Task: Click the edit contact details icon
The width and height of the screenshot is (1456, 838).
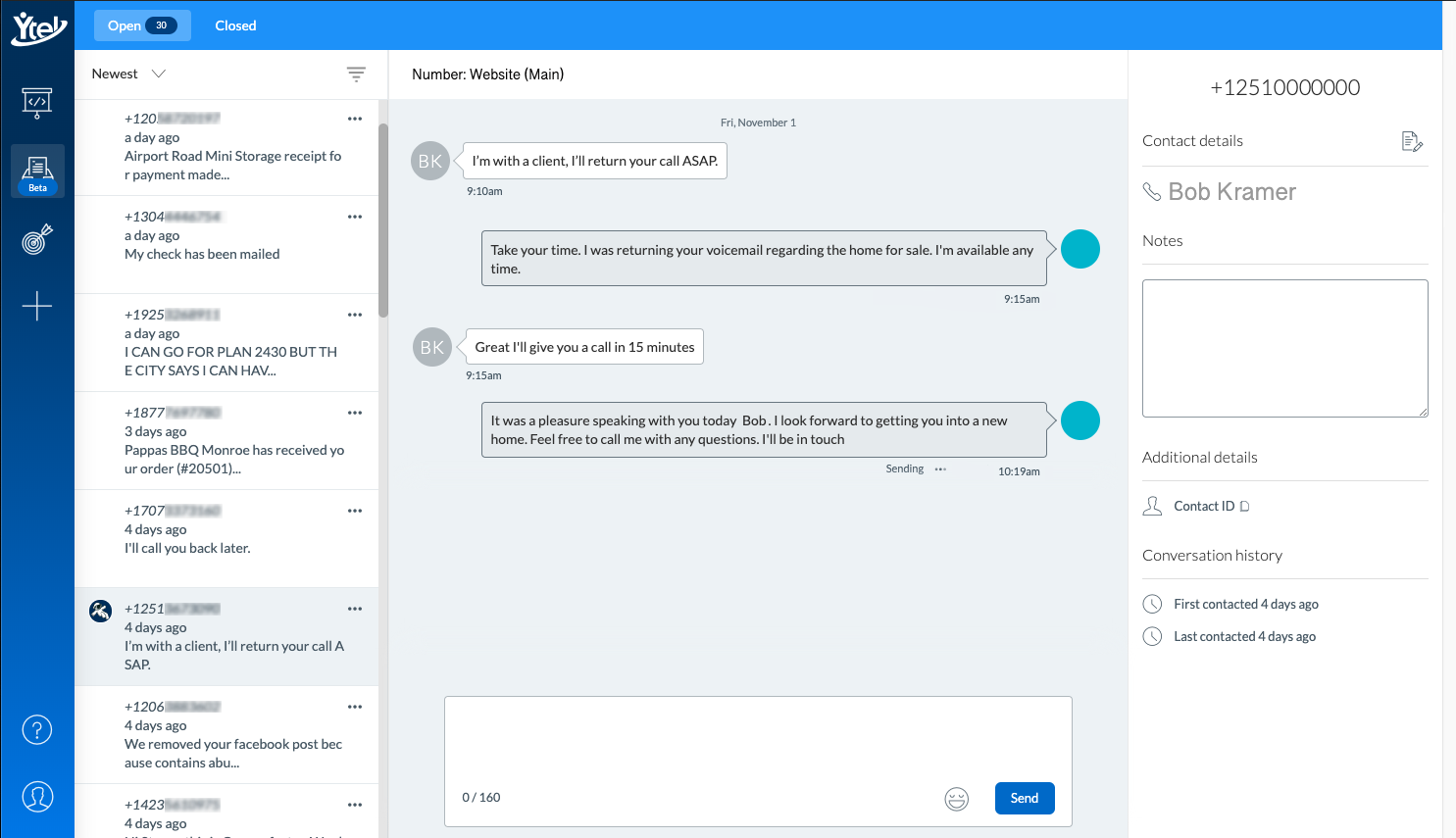Action: pyautogui.click(x=1411, y=142)
